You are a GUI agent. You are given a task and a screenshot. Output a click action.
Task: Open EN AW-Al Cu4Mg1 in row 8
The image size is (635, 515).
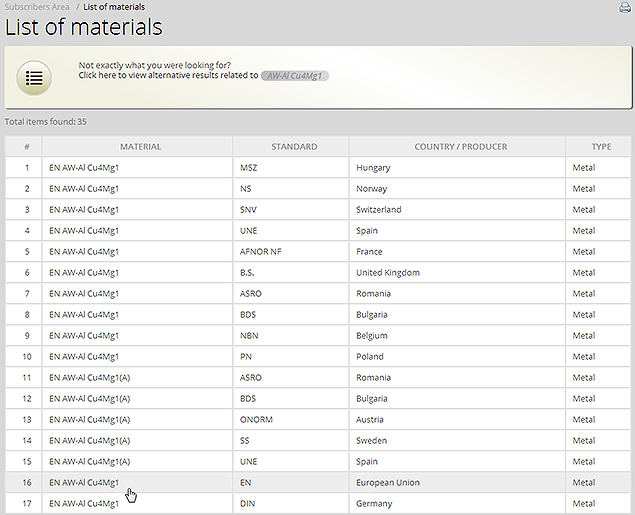click(x=84, y=315)
